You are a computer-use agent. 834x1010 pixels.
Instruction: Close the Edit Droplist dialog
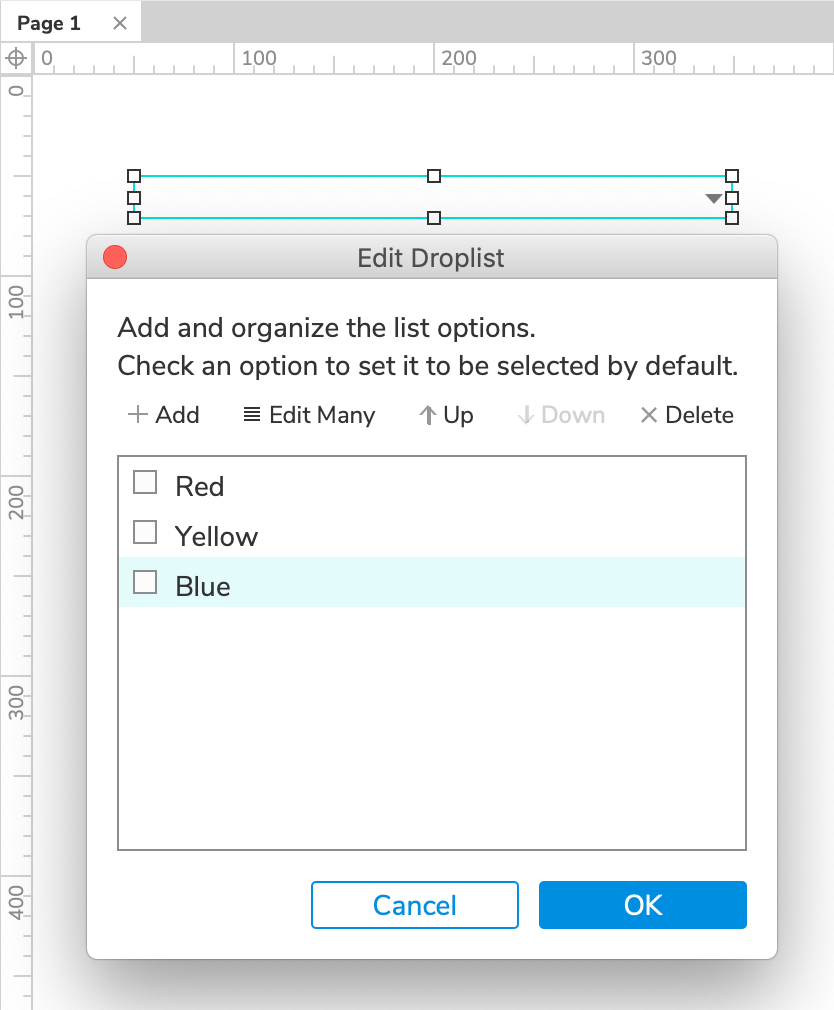[x=115, y=258]
